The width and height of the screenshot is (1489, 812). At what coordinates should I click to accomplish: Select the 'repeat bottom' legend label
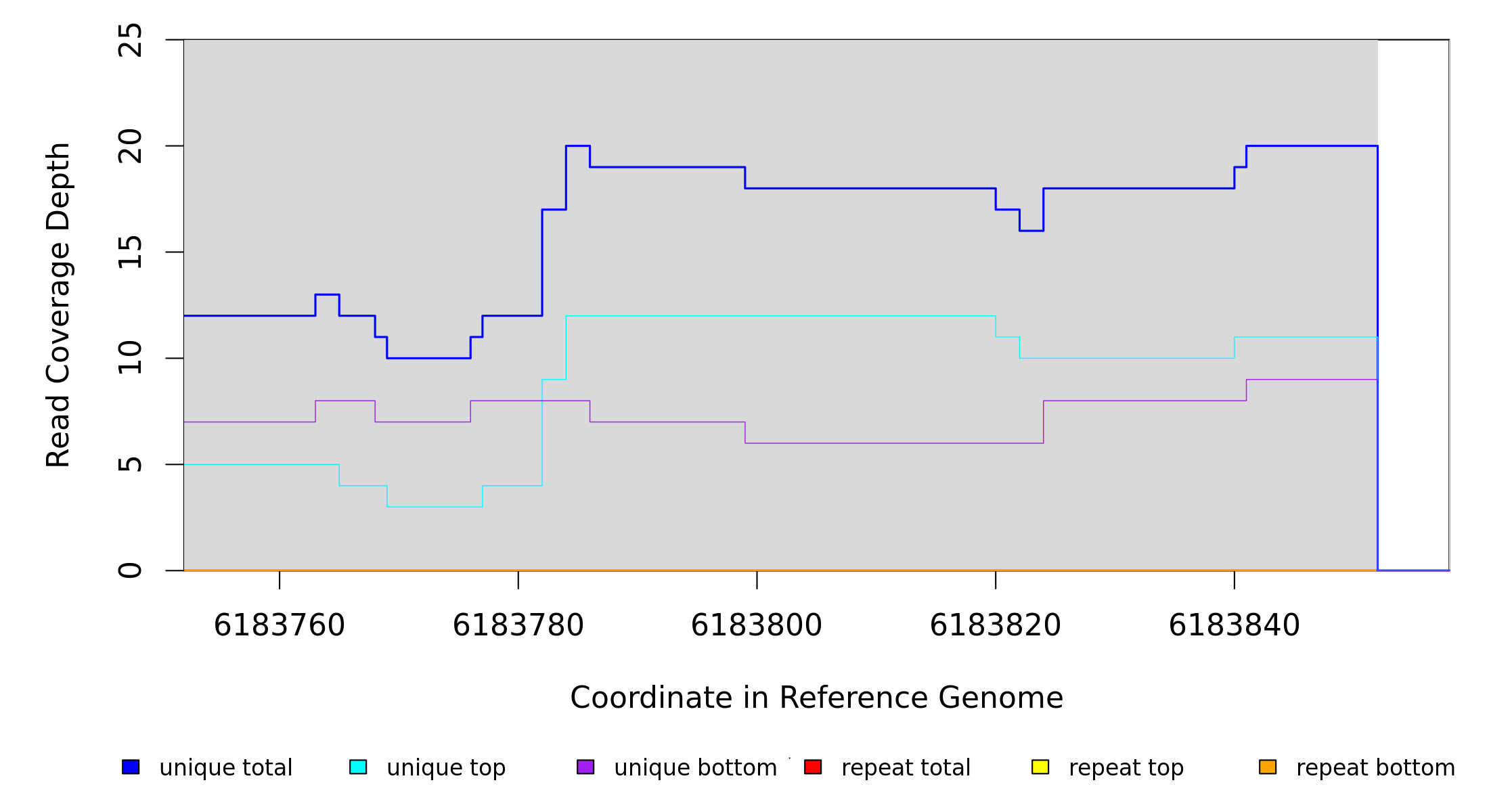[1375, 768]
